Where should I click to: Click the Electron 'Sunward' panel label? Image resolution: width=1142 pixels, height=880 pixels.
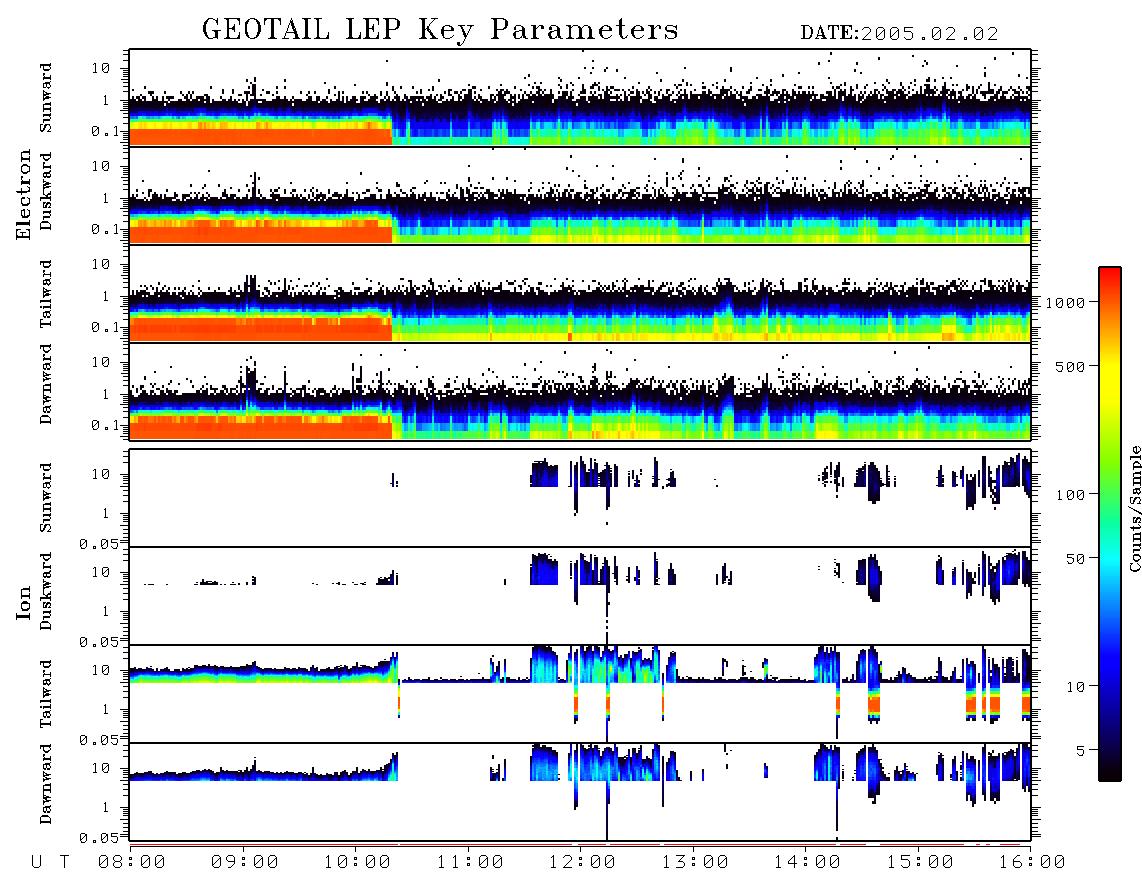pos(46,98)
